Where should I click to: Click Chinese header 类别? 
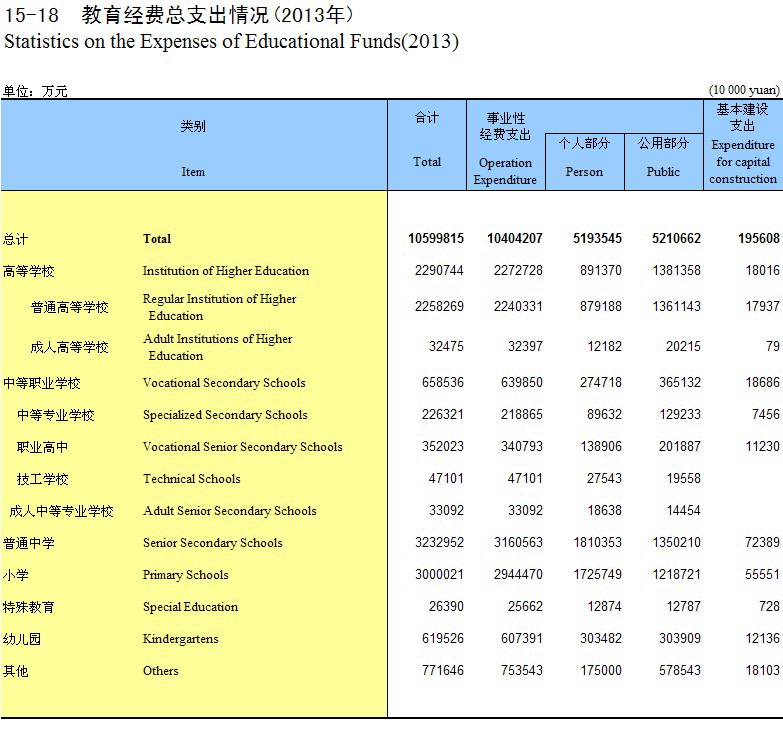click(193, 126)
